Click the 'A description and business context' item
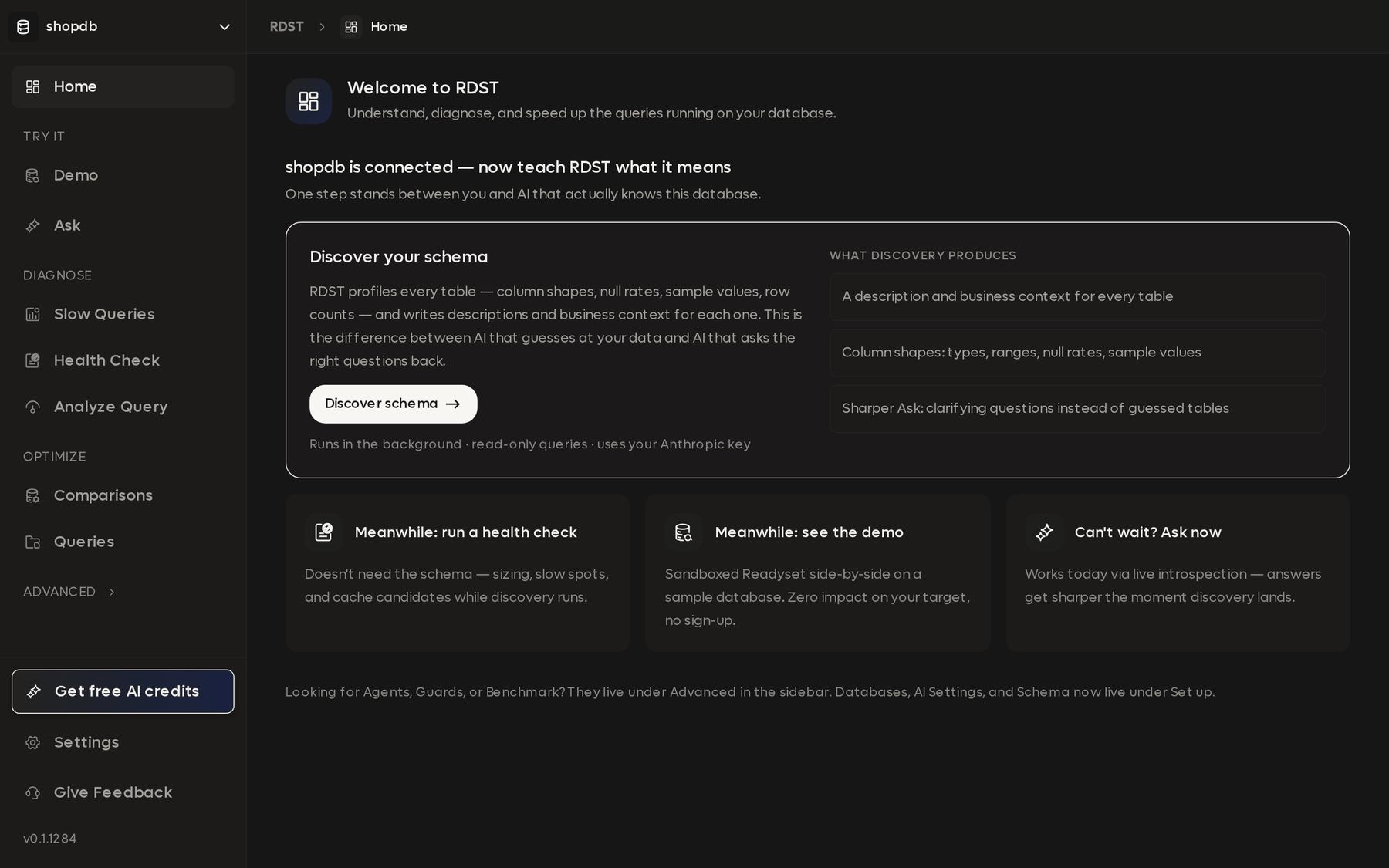The image size is (1389, 868). (1077, 296)
